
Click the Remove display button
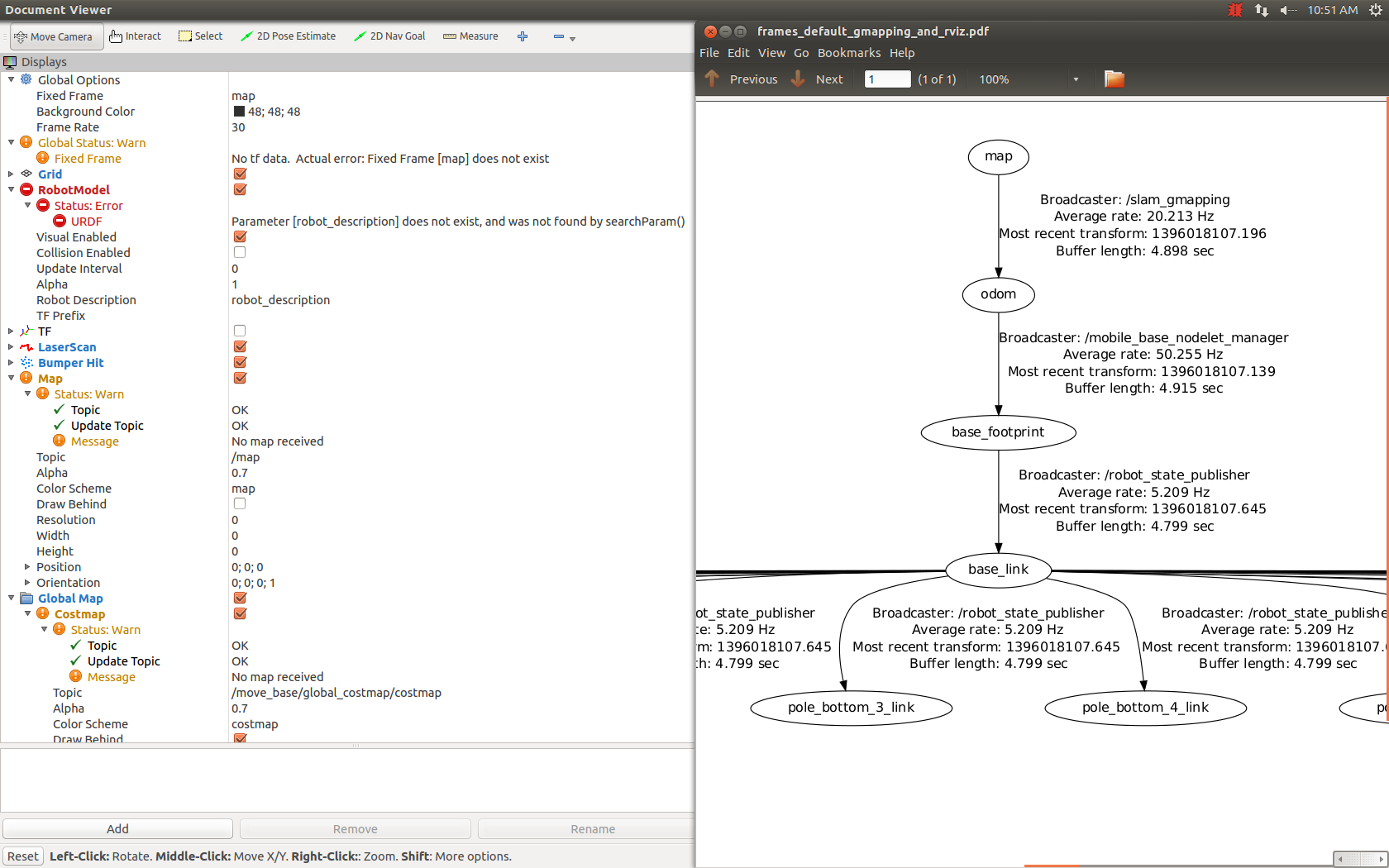coord(356,829)
